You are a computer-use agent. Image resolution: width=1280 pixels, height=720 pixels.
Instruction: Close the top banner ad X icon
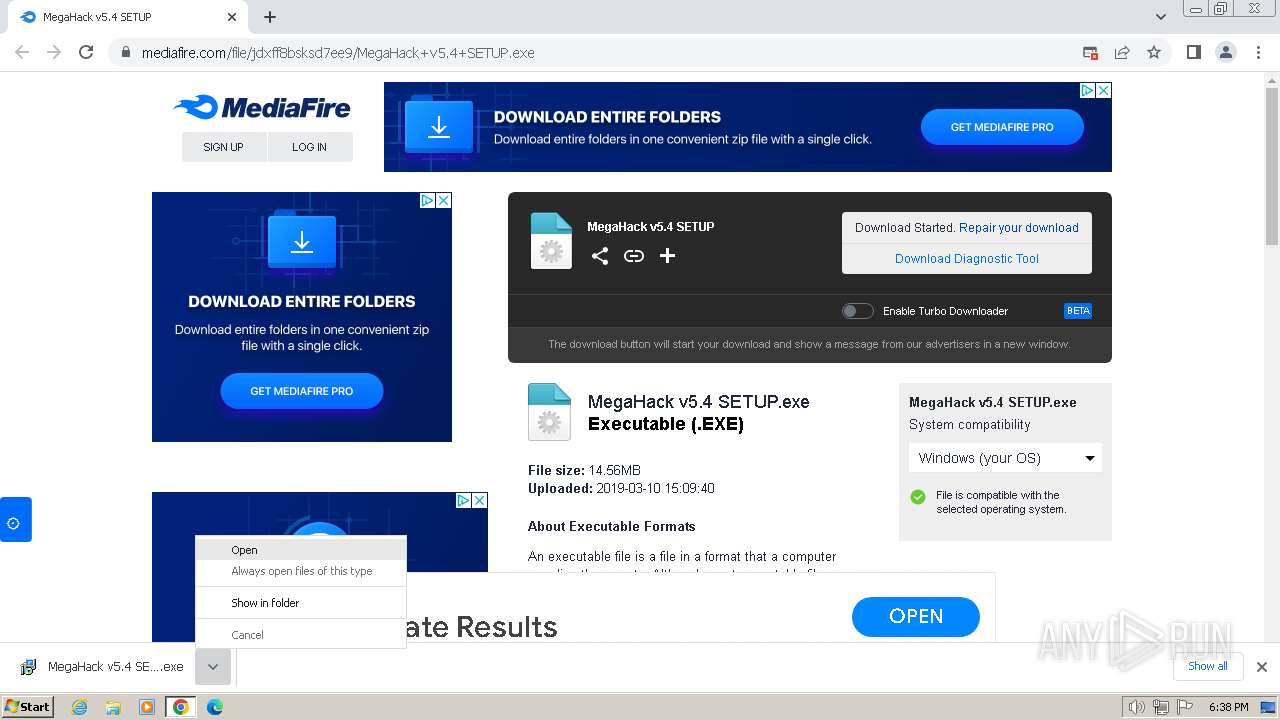pos(1103,90)
